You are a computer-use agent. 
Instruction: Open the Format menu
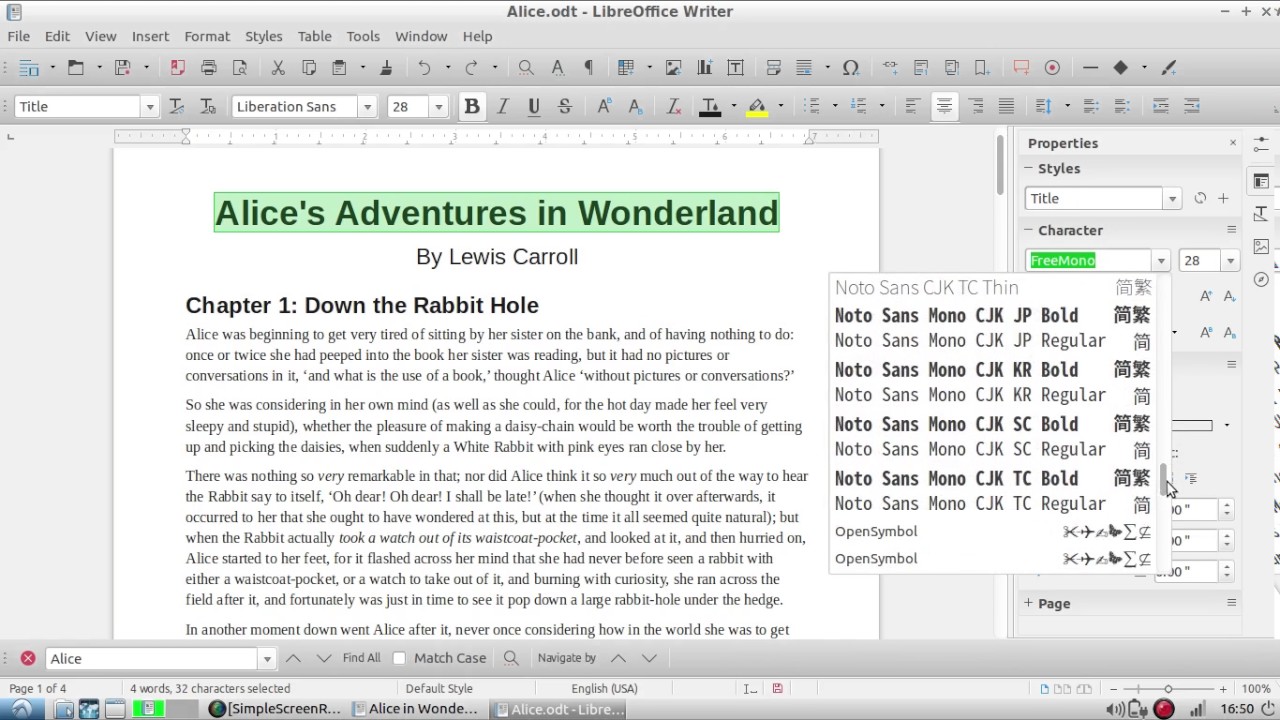point(207,36)
